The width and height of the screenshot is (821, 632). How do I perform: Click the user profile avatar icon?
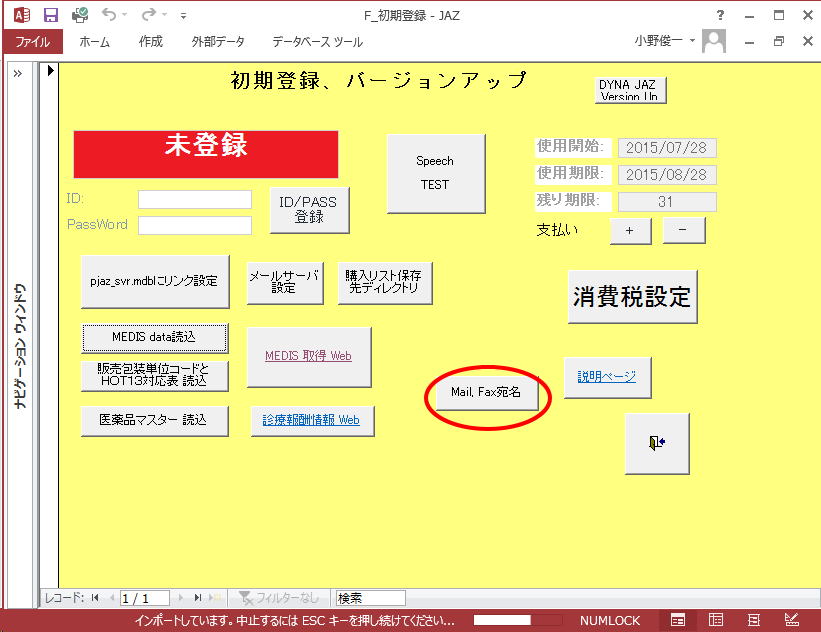coord(714,40)
